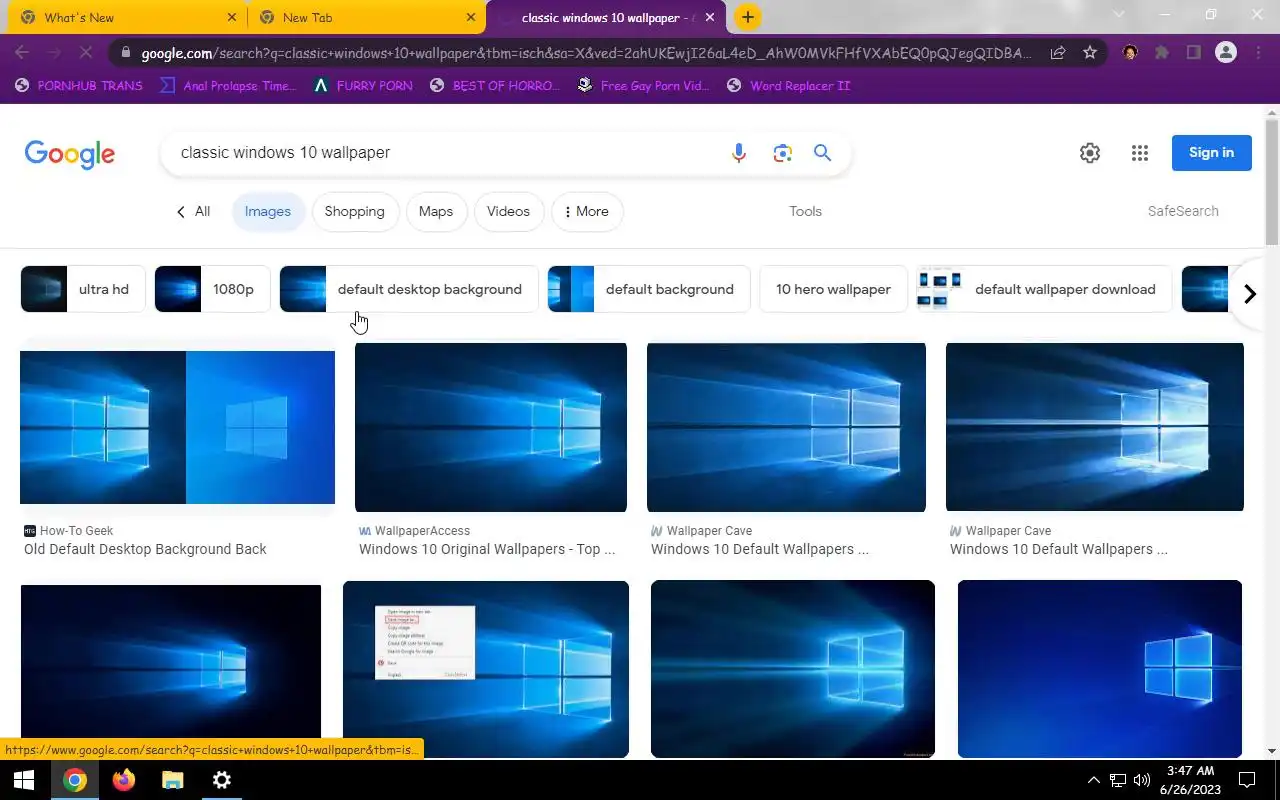The height and width of the screenshot is (800, 1280).
Task: Close the What's New tab
Action: 231,18
